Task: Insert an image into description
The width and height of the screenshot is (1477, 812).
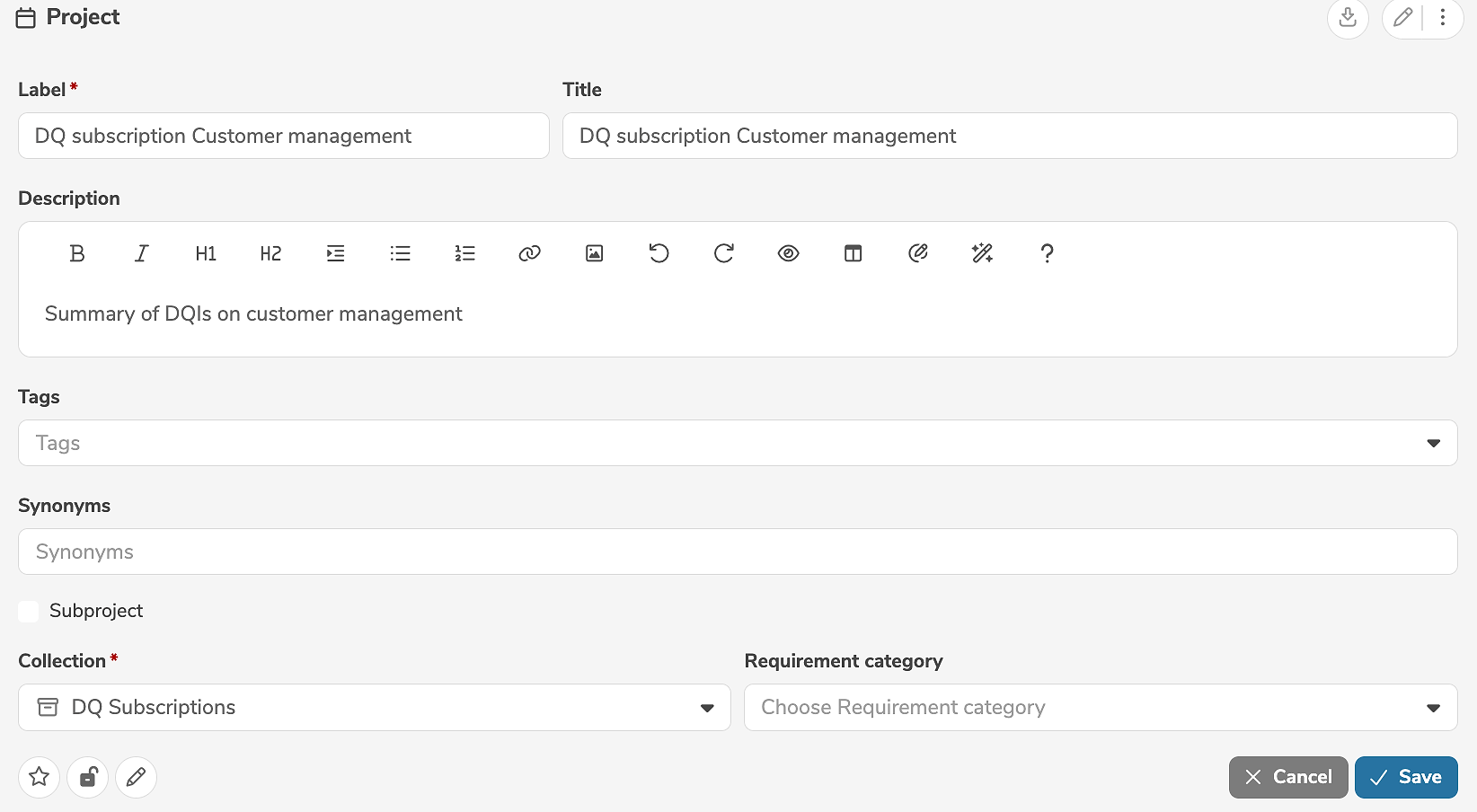Action: coord(594,253)
